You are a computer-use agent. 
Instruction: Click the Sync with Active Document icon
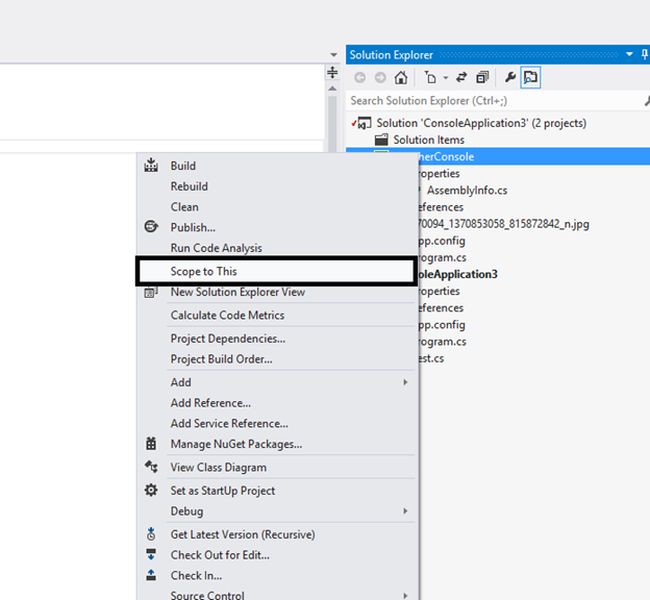pyautogui.click(x=461, y=78)
